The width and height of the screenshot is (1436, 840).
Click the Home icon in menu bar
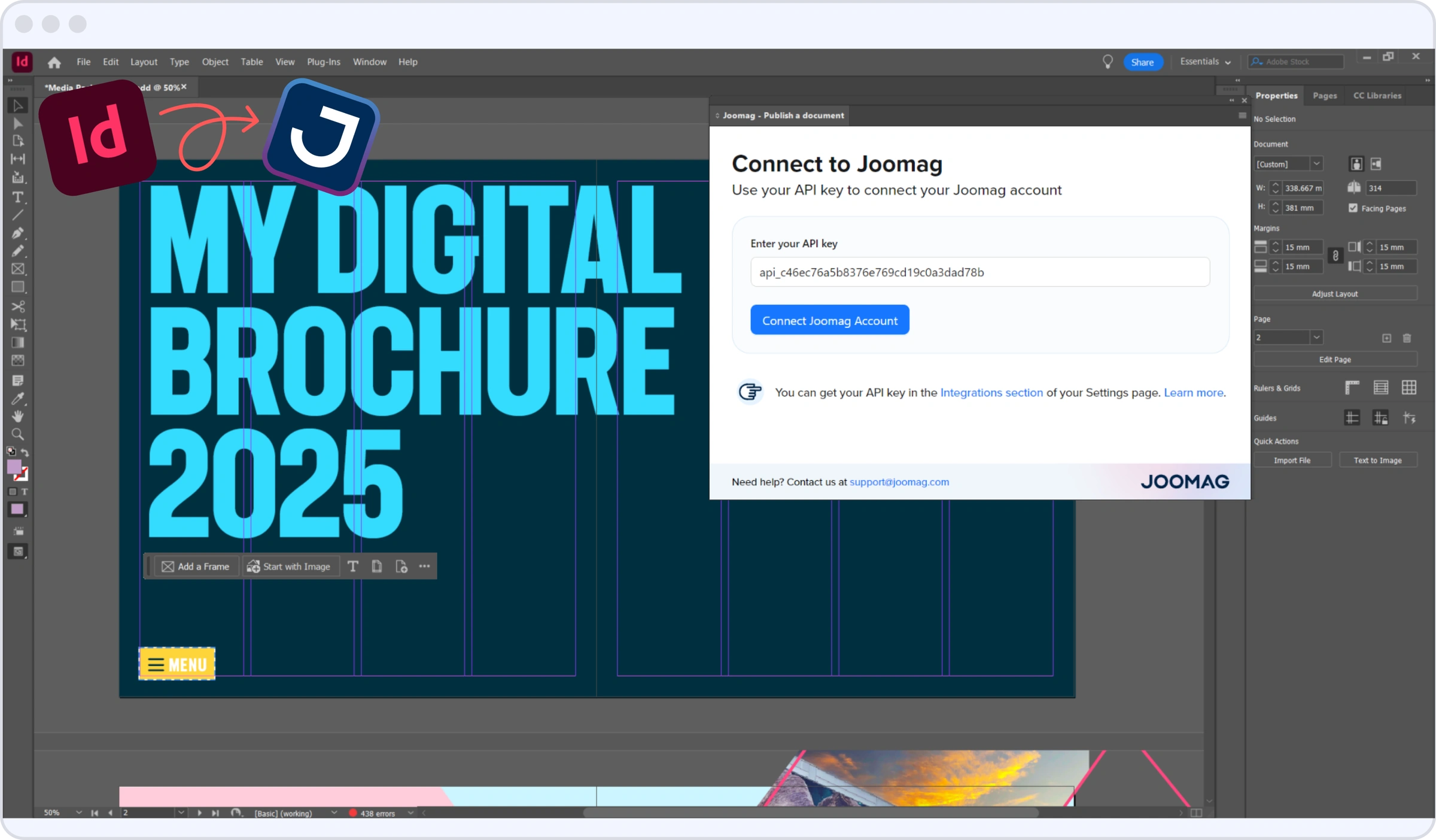tap(54, 62)
